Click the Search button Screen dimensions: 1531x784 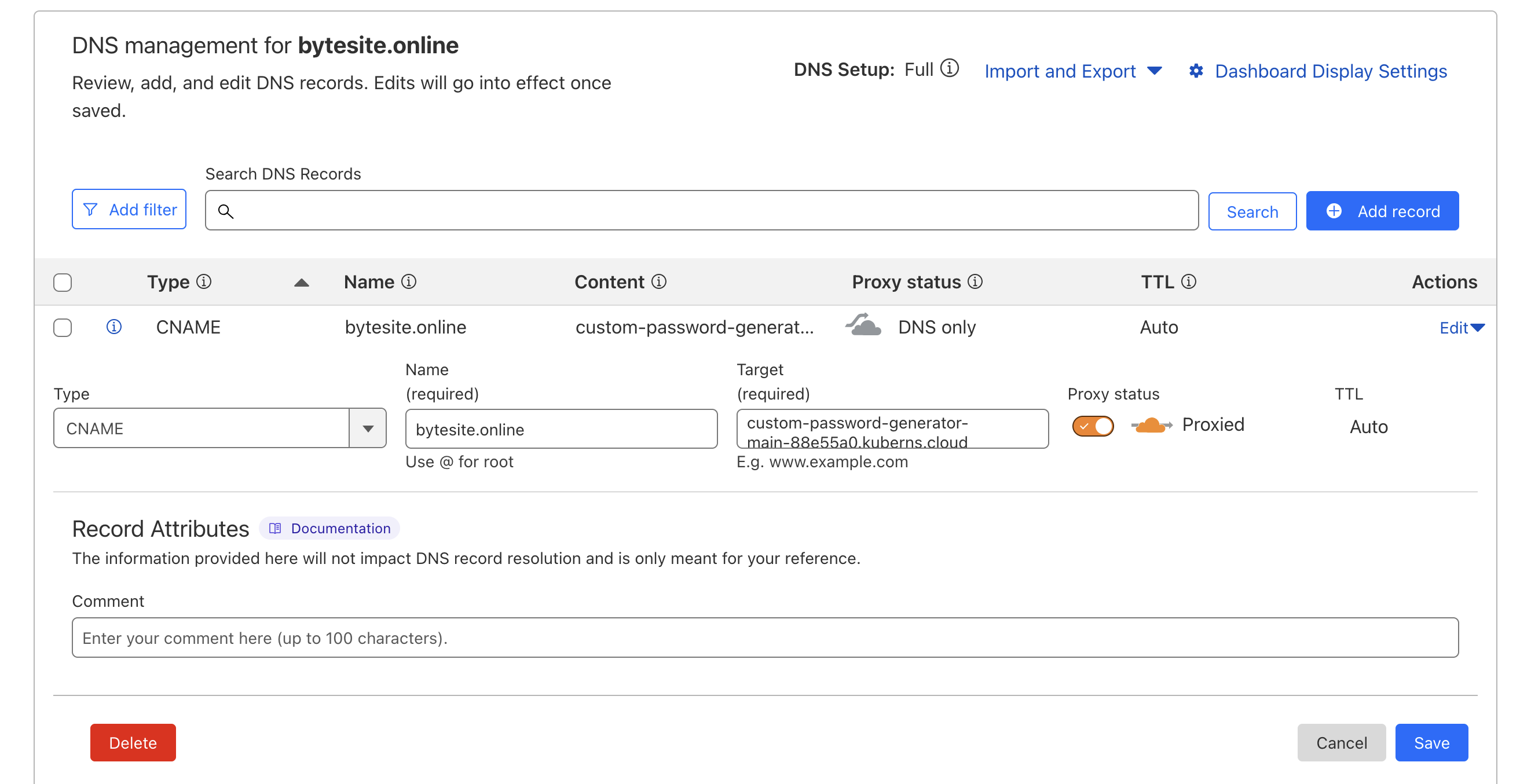click(1252, 211)
